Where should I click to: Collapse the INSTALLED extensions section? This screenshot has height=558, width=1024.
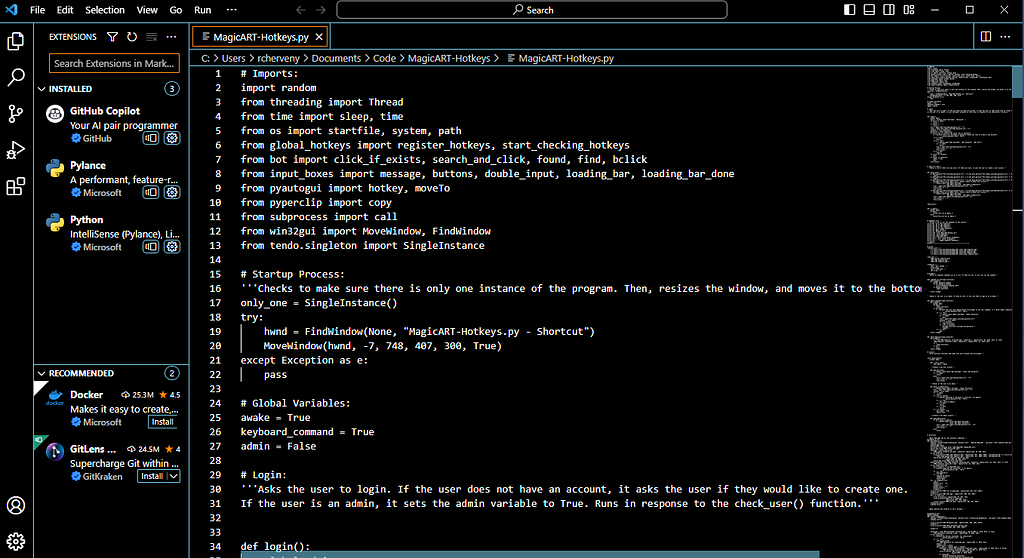pos(42,89)
